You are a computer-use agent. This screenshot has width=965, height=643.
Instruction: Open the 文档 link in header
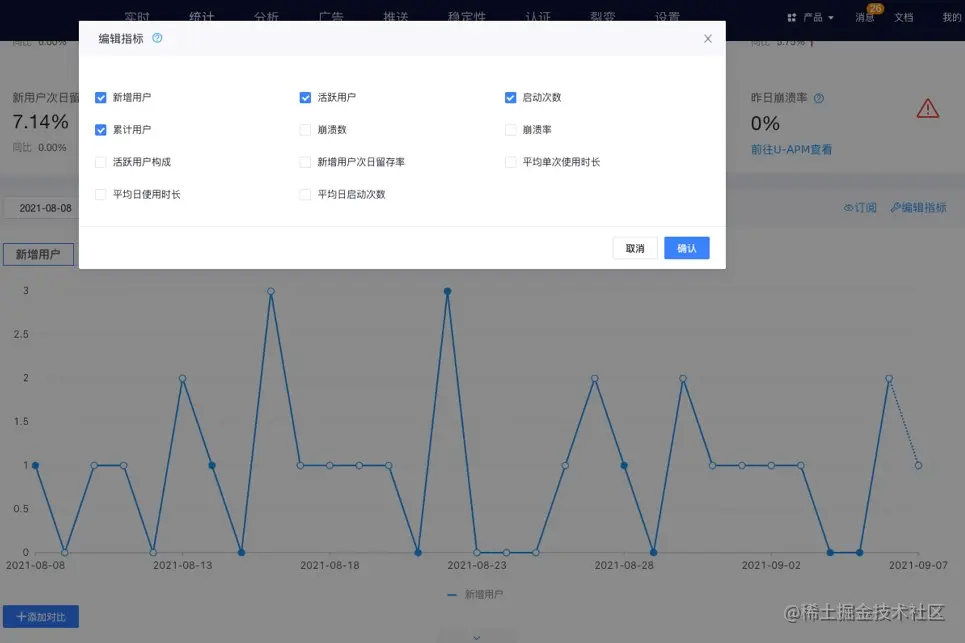(x=903, y=17)
